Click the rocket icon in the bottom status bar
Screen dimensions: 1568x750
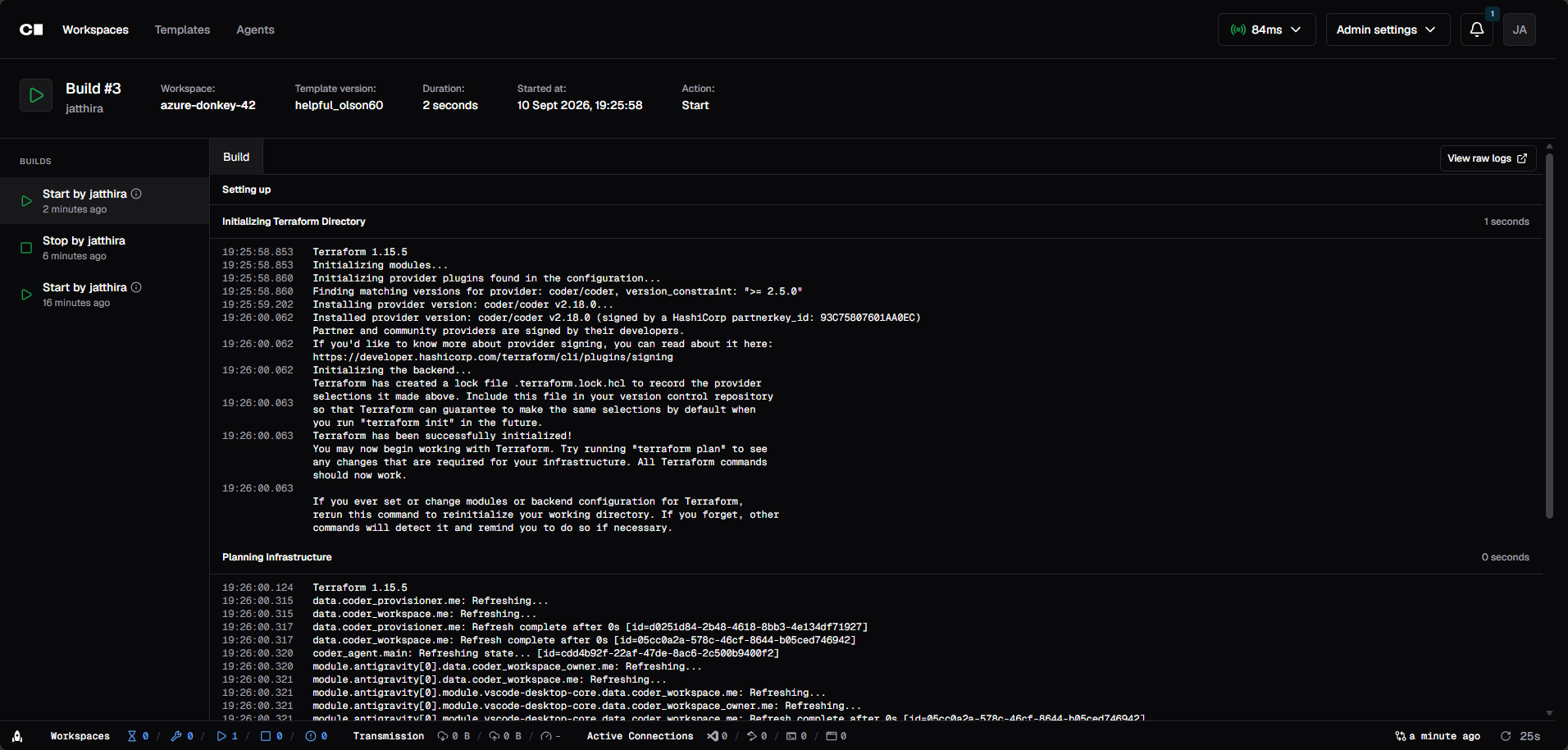click(x=17, y=736)
